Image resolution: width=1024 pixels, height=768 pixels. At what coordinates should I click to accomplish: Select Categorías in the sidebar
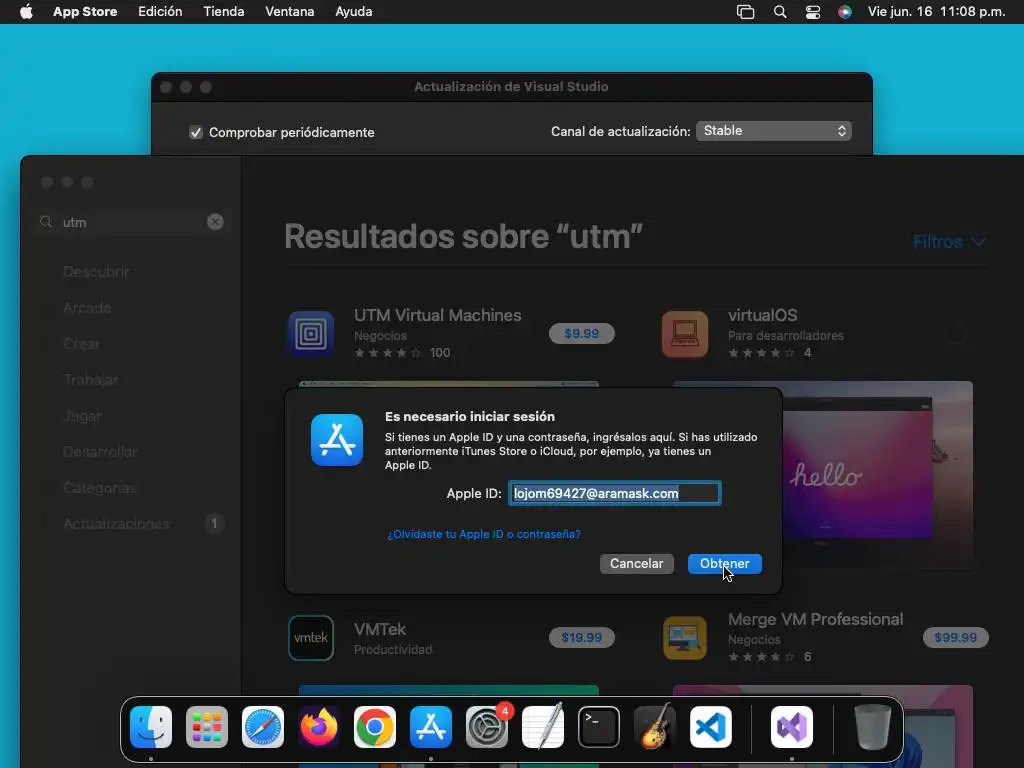click(x=100, y=488)
